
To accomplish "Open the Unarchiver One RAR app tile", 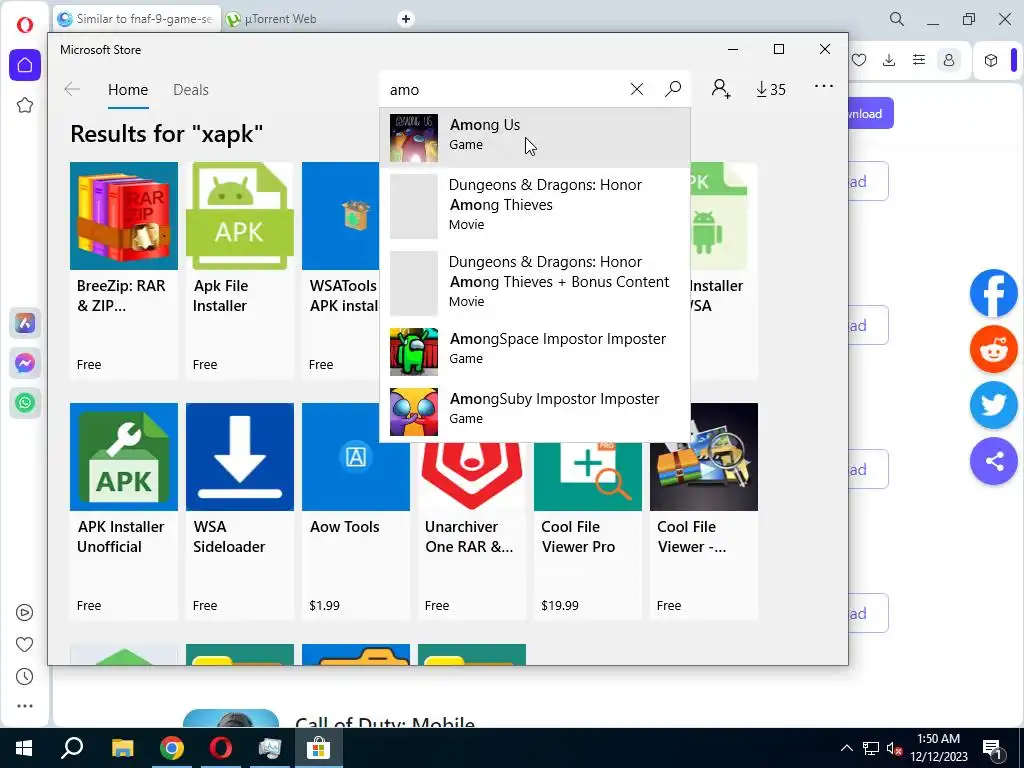I will pyautogui.click(x=472, y=531).
